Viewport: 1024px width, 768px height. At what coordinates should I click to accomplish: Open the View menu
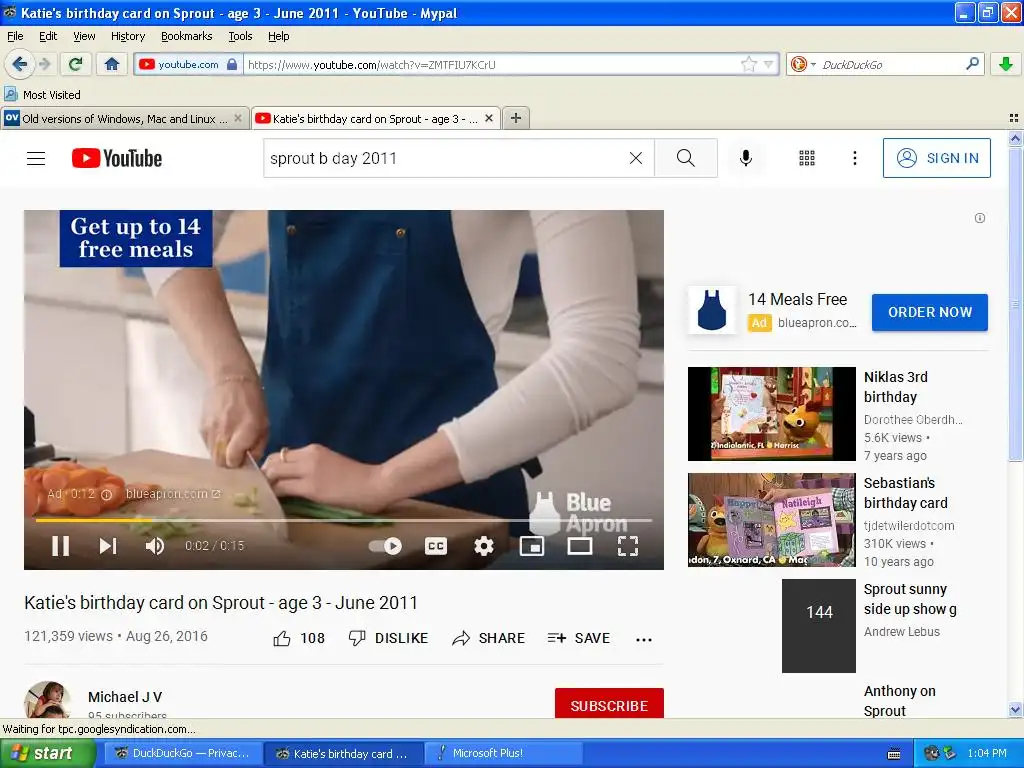[84, 36]
